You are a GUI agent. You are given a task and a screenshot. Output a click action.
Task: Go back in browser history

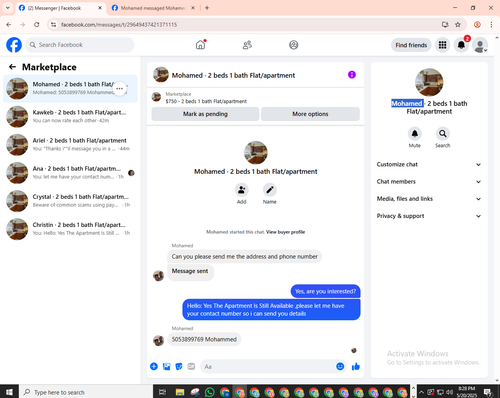[9, 24]
